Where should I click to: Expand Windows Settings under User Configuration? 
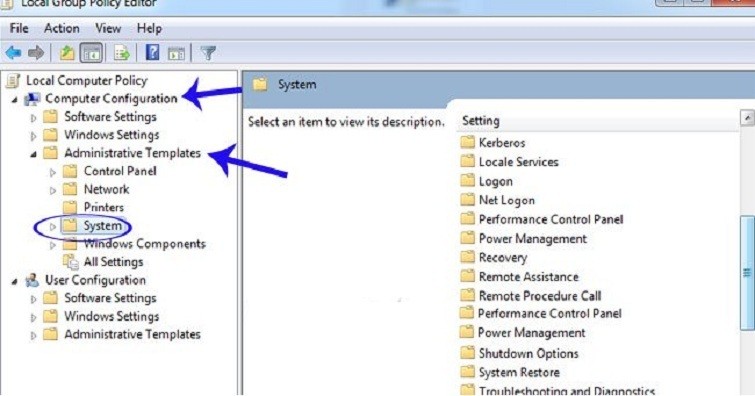(33, 317)
